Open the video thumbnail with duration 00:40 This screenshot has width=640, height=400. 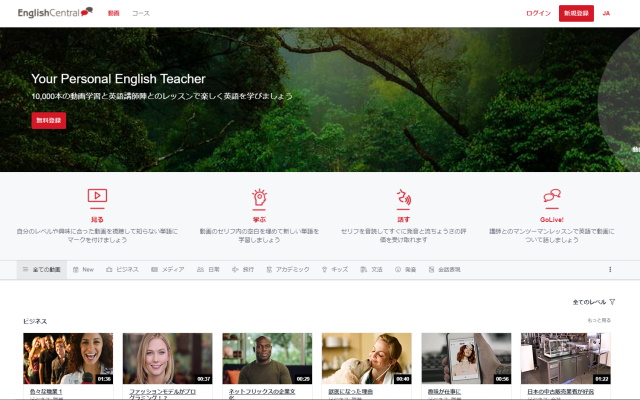point(367,358)
